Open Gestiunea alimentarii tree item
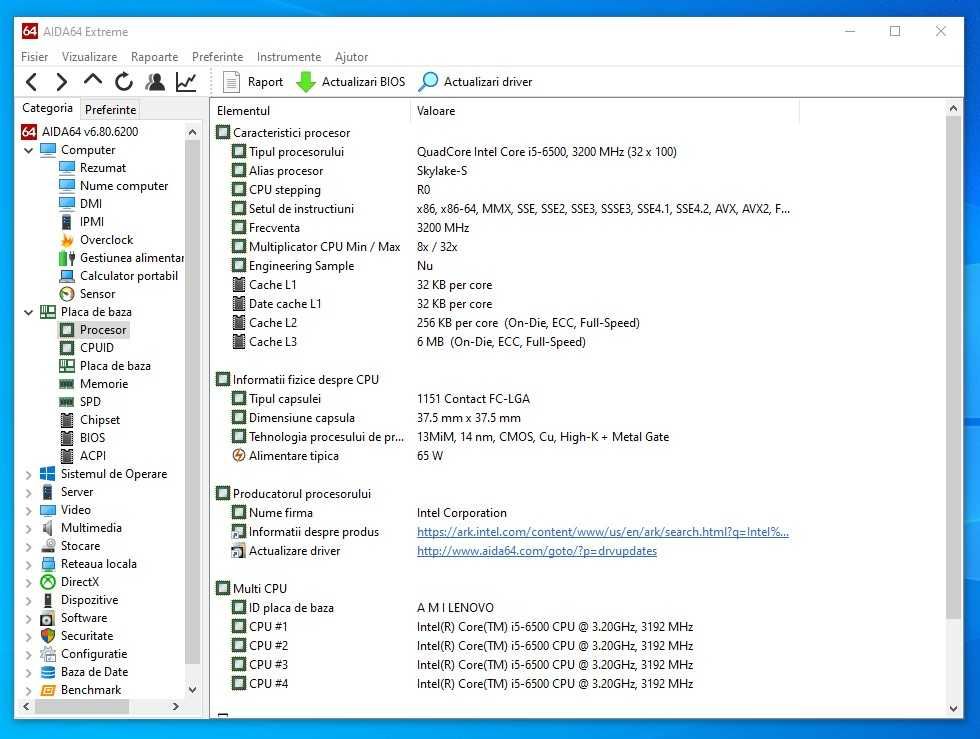 (131, 258)
